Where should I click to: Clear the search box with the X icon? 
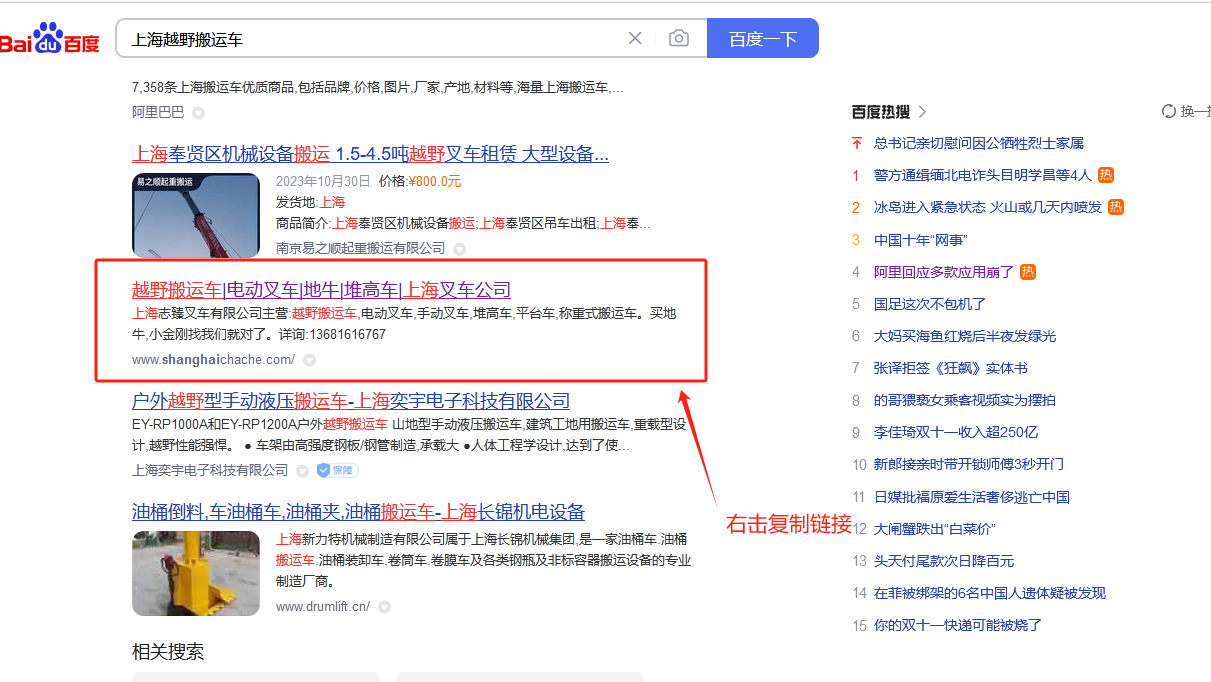click(635, 38)
